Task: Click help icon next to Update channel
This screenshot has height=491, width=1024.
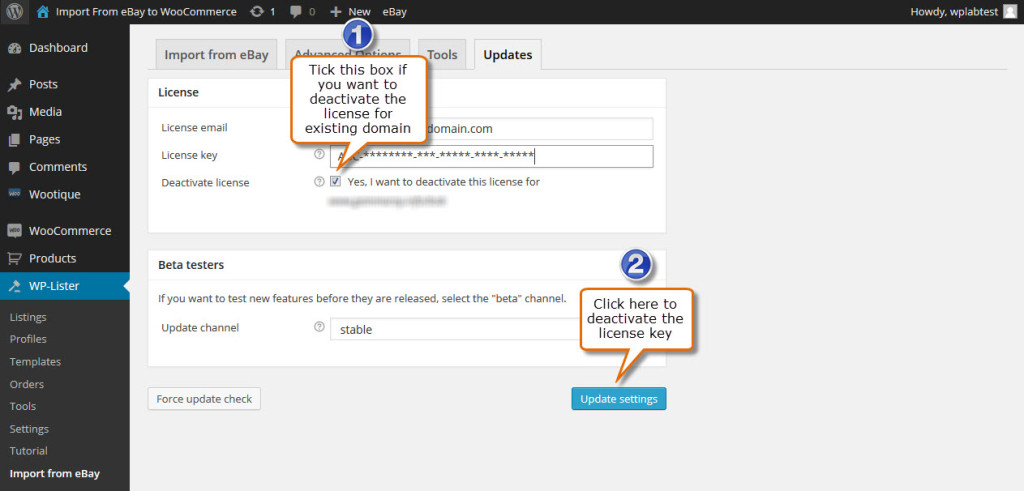Action: pos(319,326)
